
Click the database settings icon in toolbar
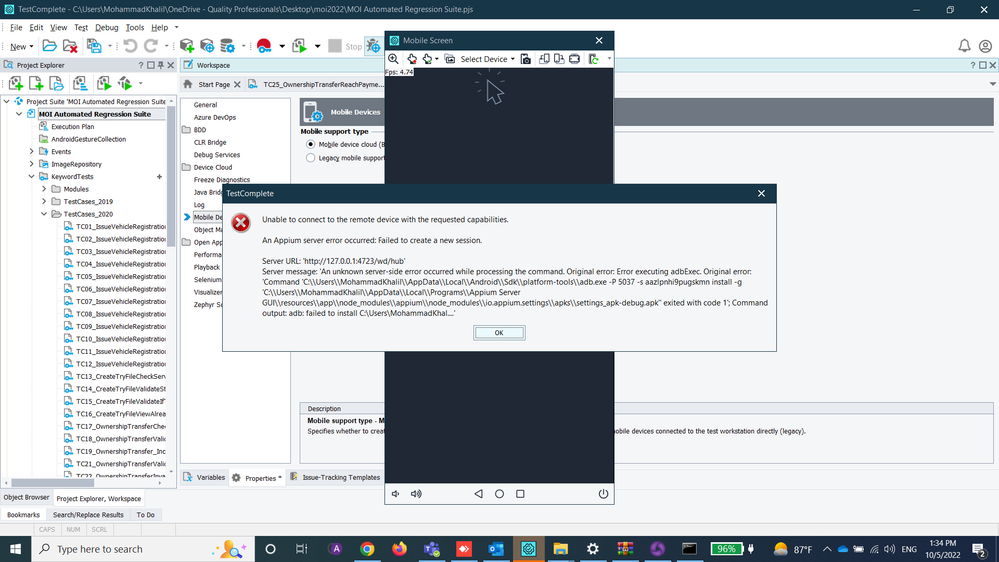coord(227,46)
